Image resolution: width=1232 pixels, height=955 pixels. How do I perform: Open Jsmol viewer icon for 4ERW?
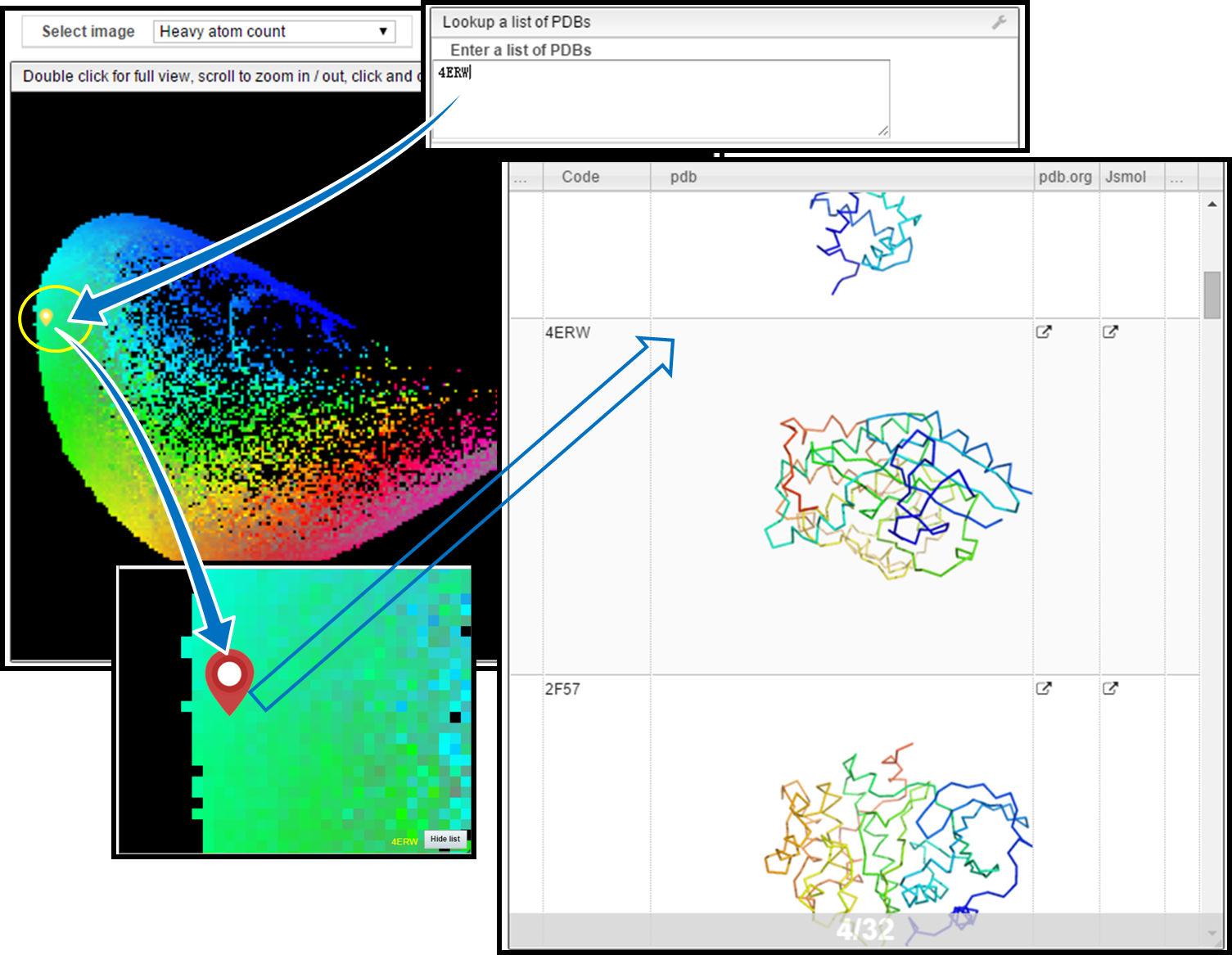pos(1110,332)
